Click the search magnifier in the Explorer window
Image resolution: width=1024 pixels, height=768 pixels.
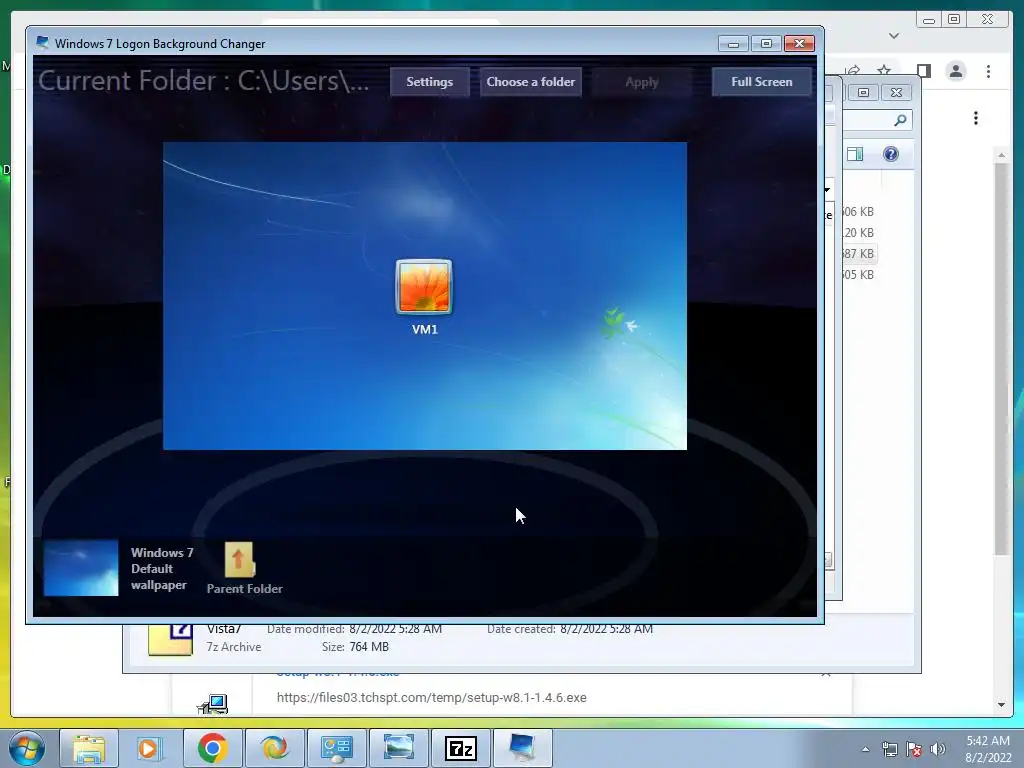point(900,120)
